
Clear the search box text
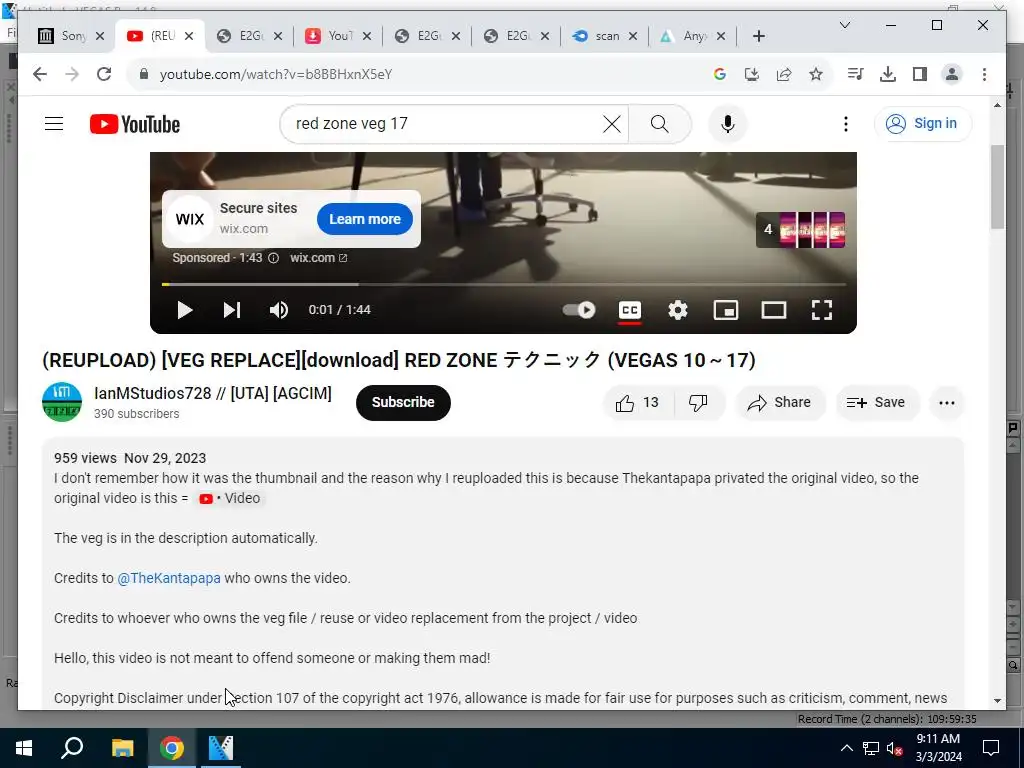[611, 123]
